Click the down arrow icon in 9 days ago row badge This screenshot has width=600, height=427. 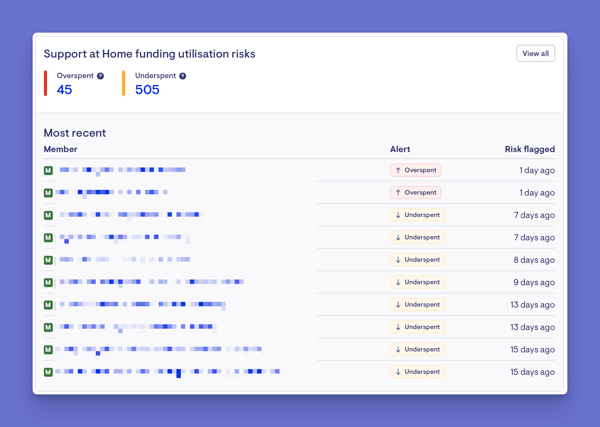tap(398, 282)
